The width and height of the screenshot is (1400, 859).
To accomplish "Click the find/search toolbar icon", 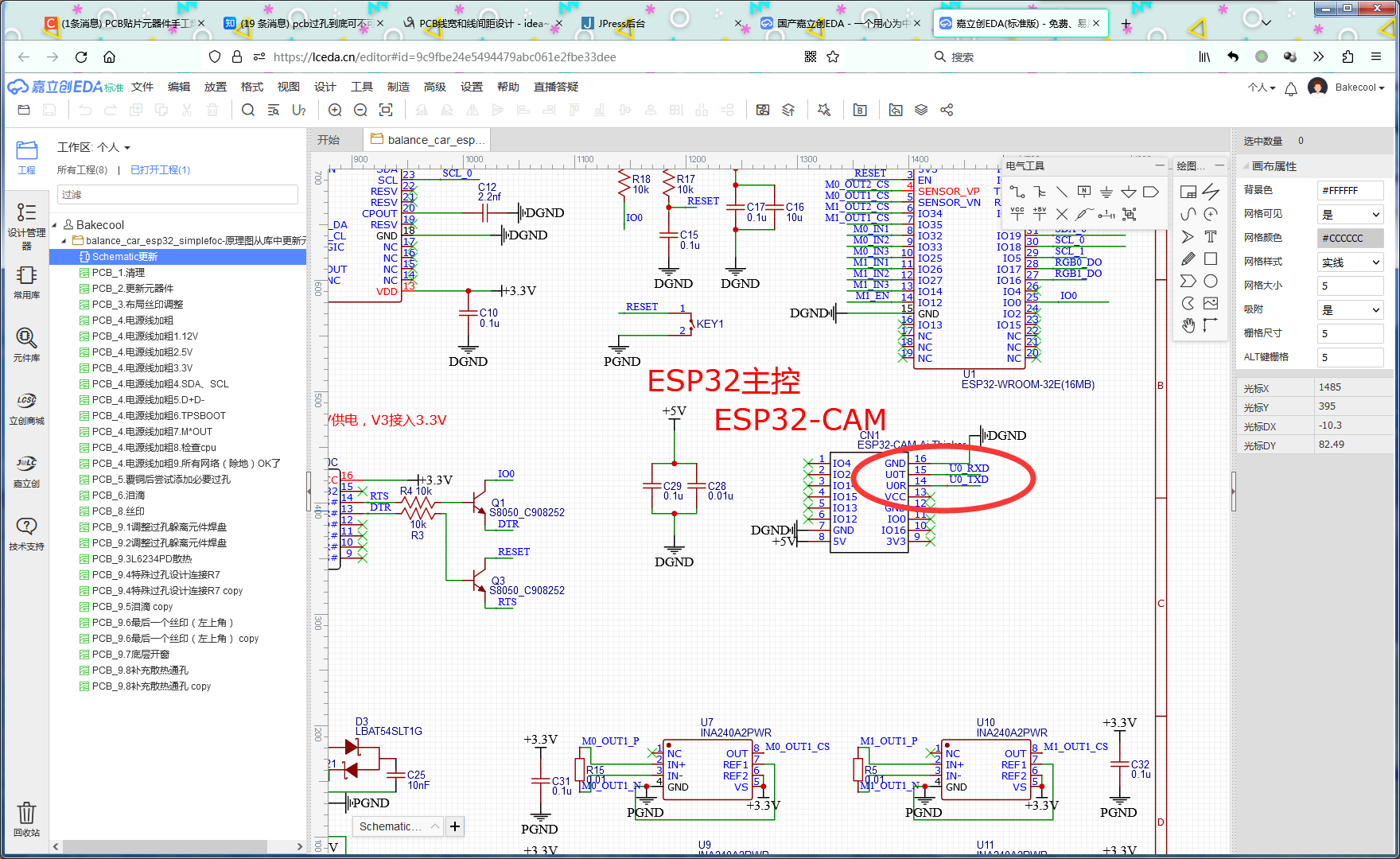I will [248, 110].
